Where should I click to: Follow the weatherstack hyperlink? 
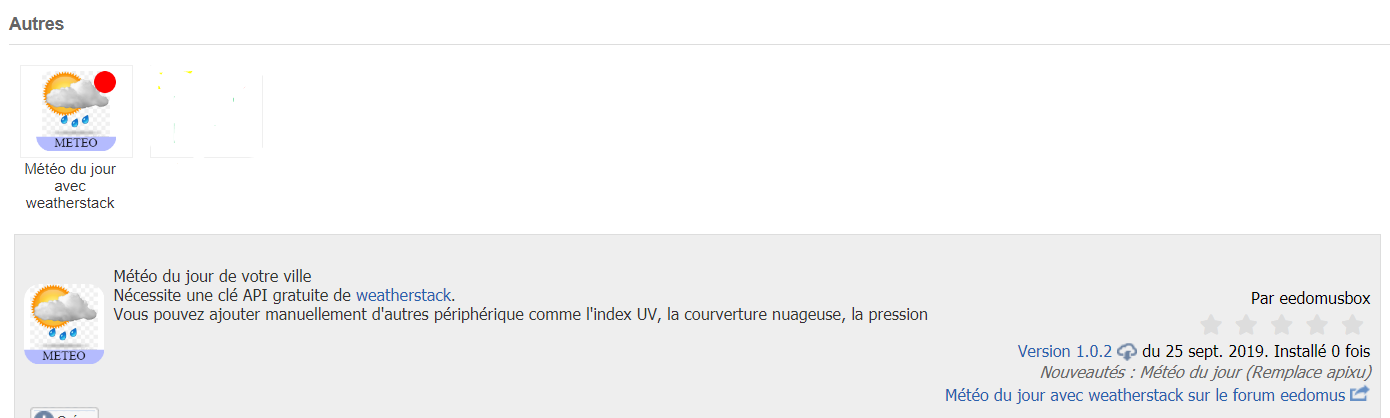pos(404,295)
